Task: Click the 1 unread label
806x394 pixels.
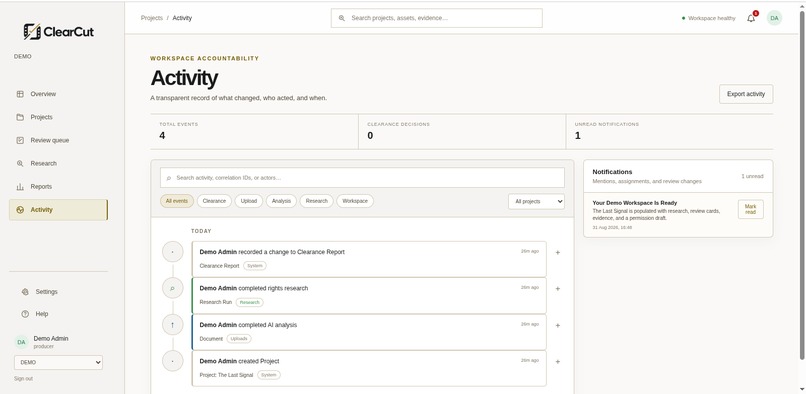Action: pyautogui.click(x=752, y=176)
